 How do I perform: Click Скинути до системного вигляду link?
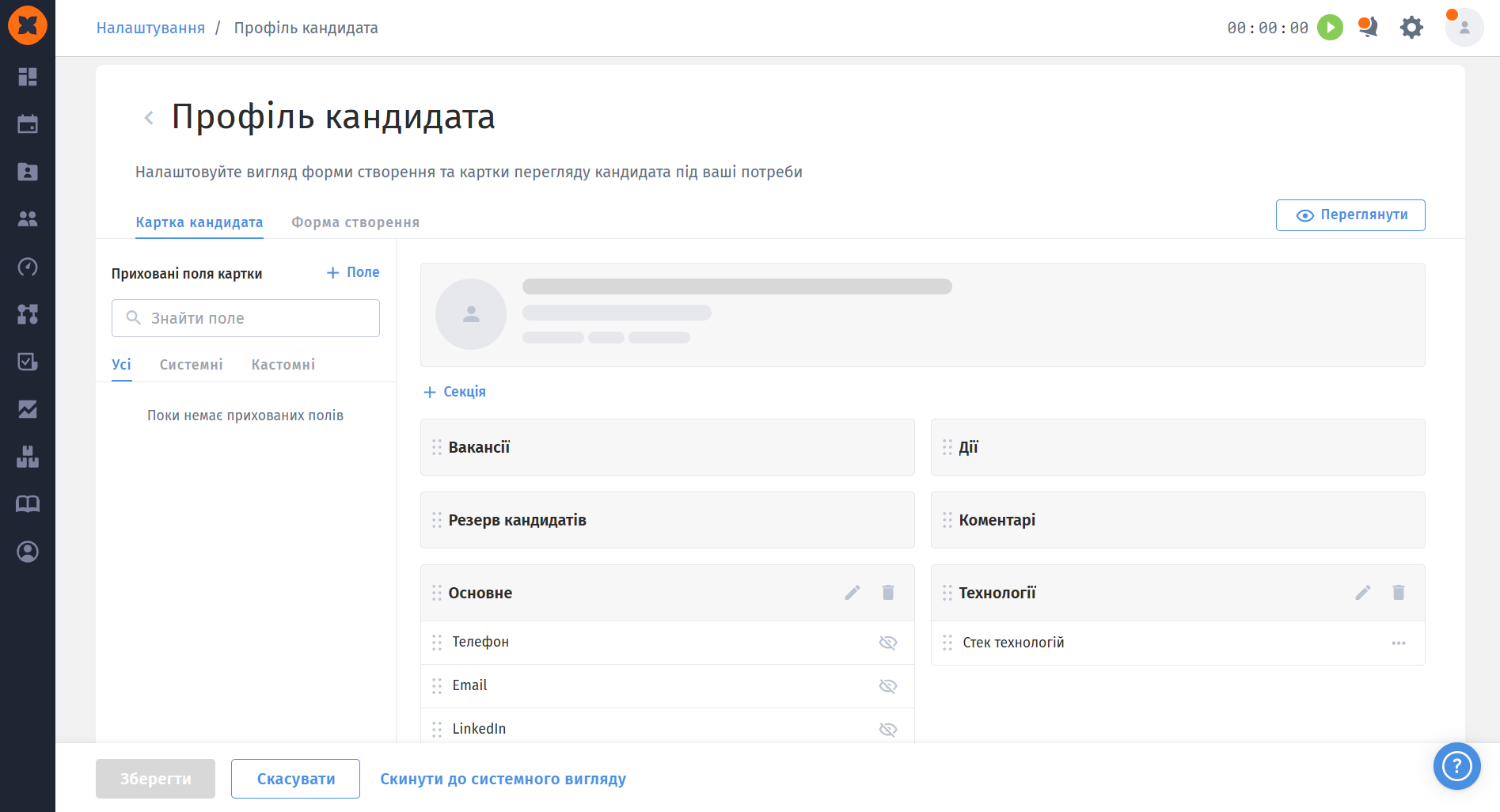point(503,779)
